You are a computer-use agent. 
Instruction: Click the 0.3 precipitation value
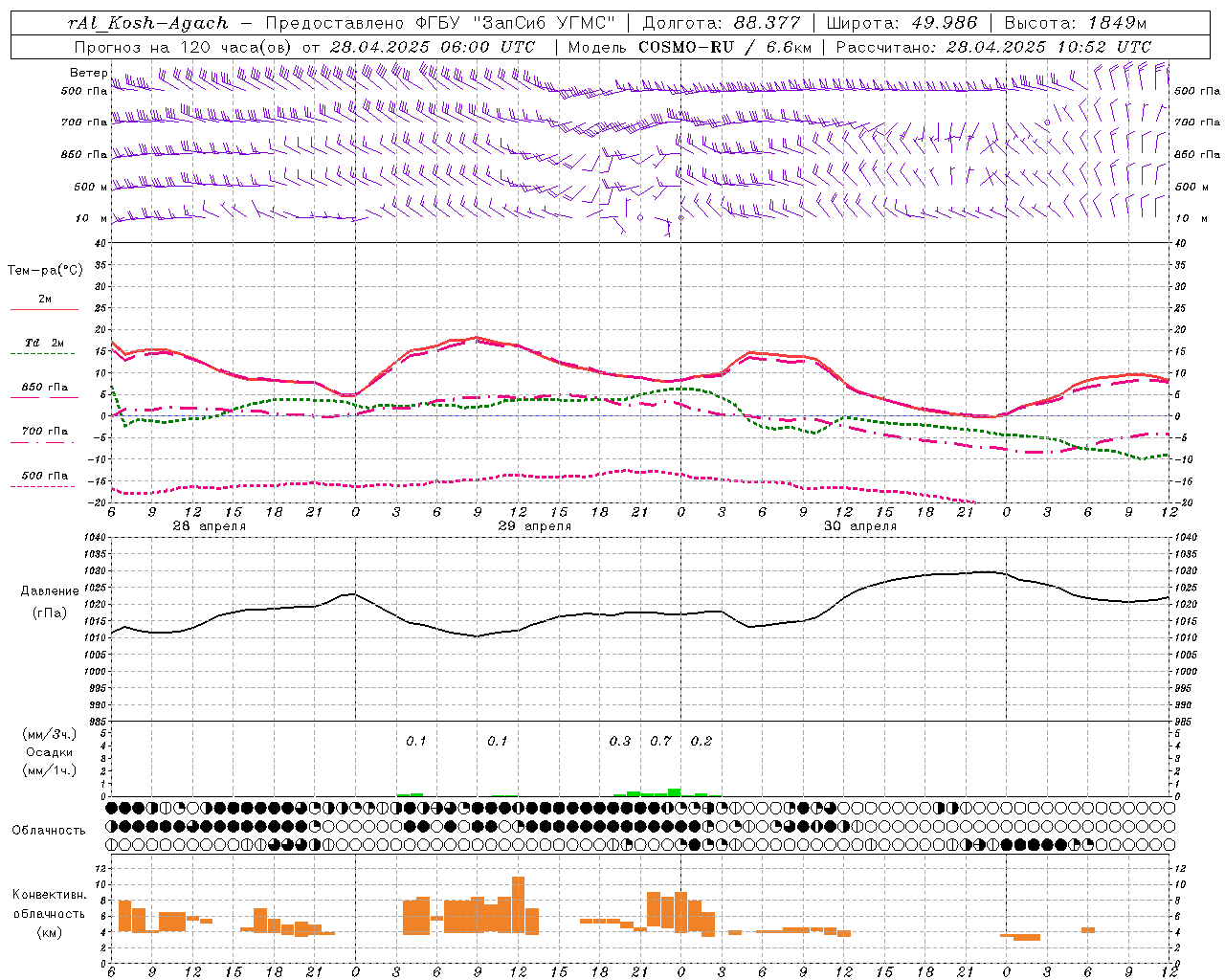(x=620, y=742)
